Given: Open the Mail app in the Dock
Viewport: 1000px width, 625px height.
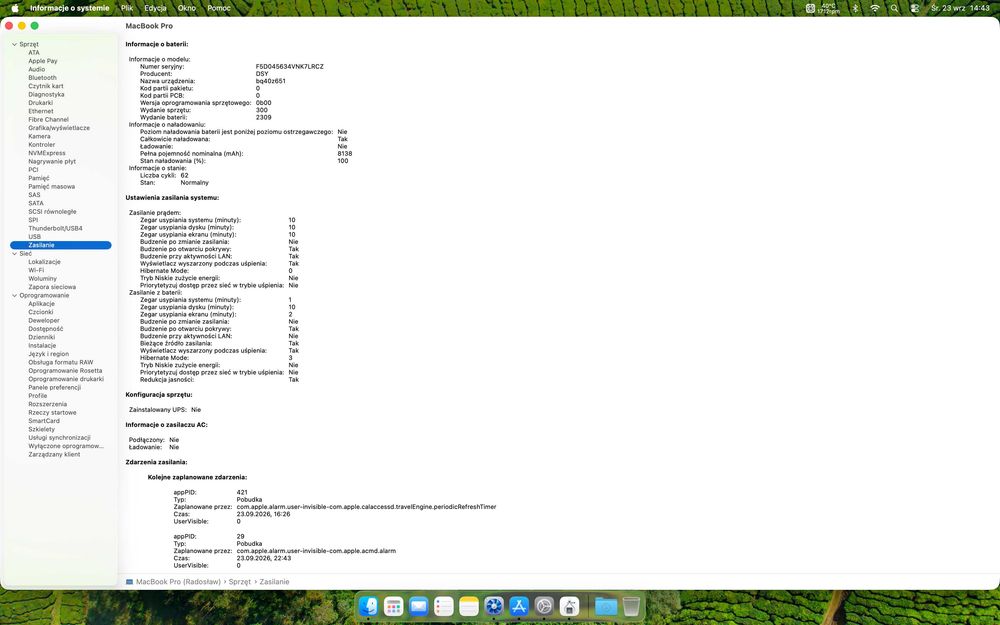Looking at the screenshot, I should pos(418,606).
